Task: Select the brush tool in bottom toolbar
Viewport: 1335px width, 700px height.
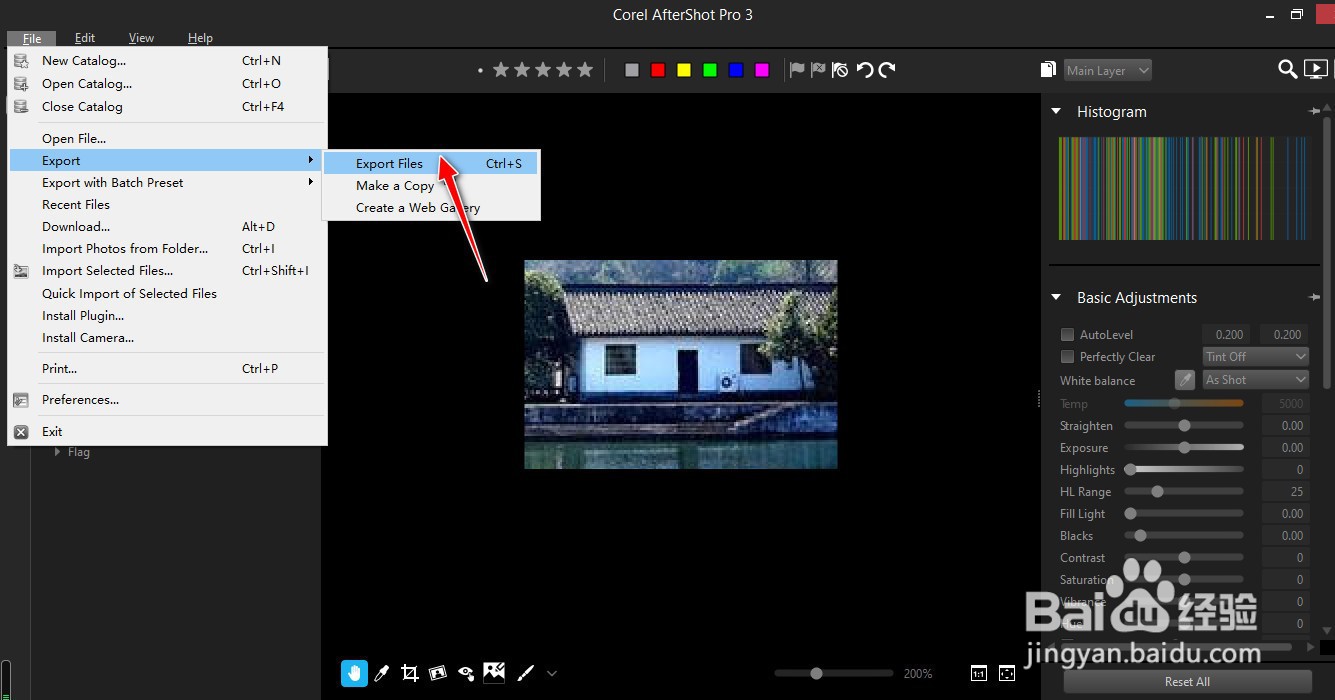Action: [x=526, y=673]
